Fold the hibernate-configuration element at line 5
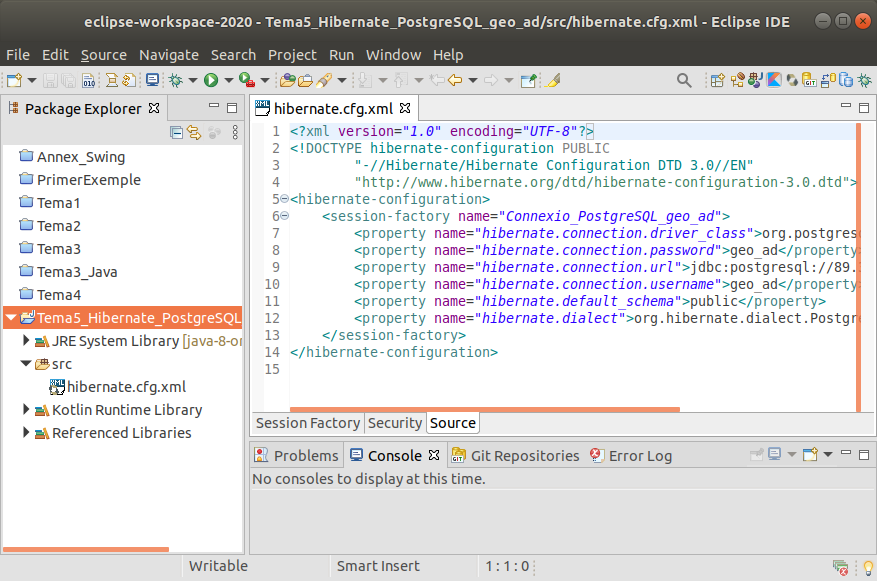This screenshot has width=877, height=581. pos(285,199)
